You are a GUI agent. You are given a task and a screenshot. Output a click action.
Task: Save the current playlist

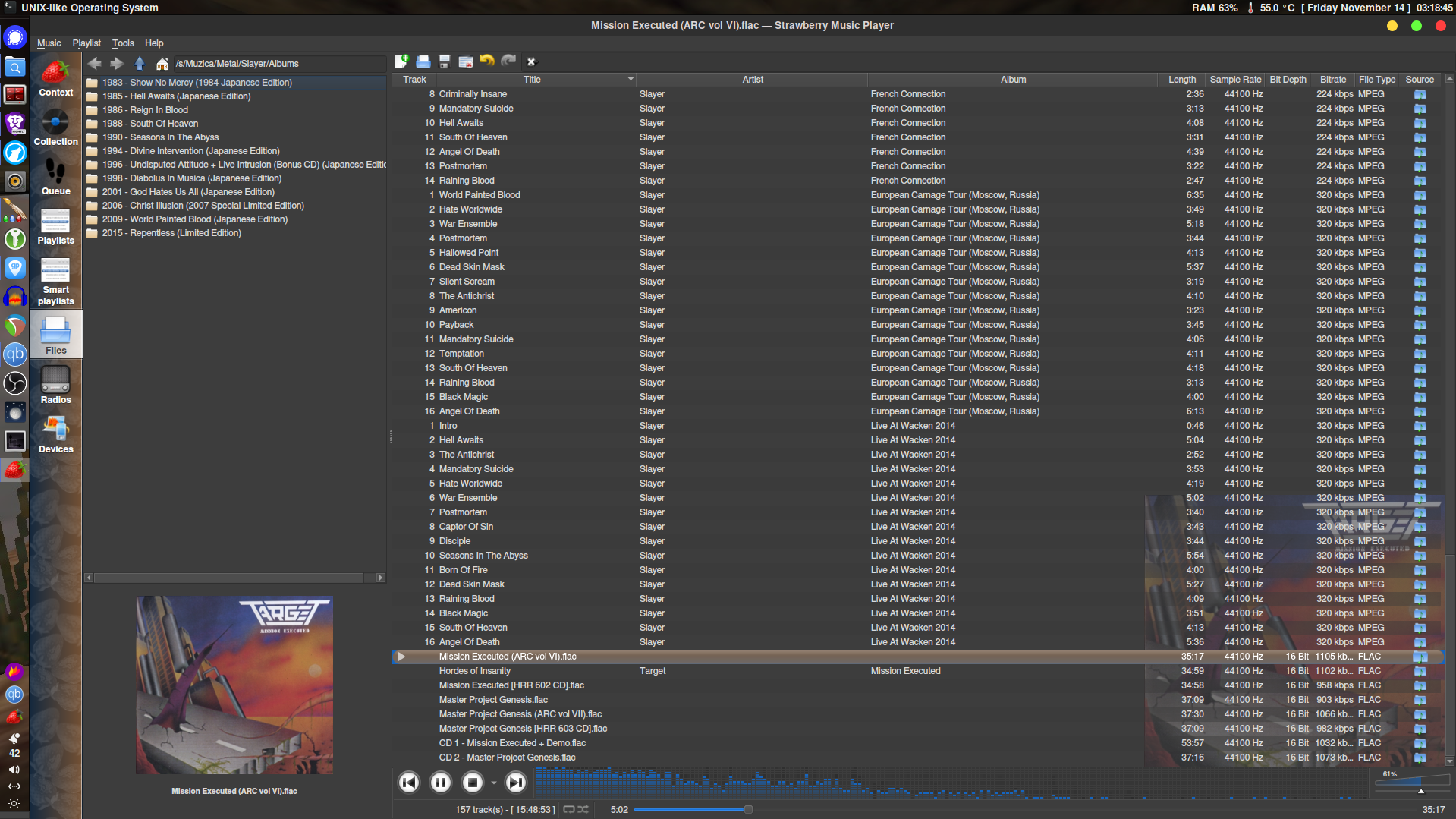click(445, 61)
